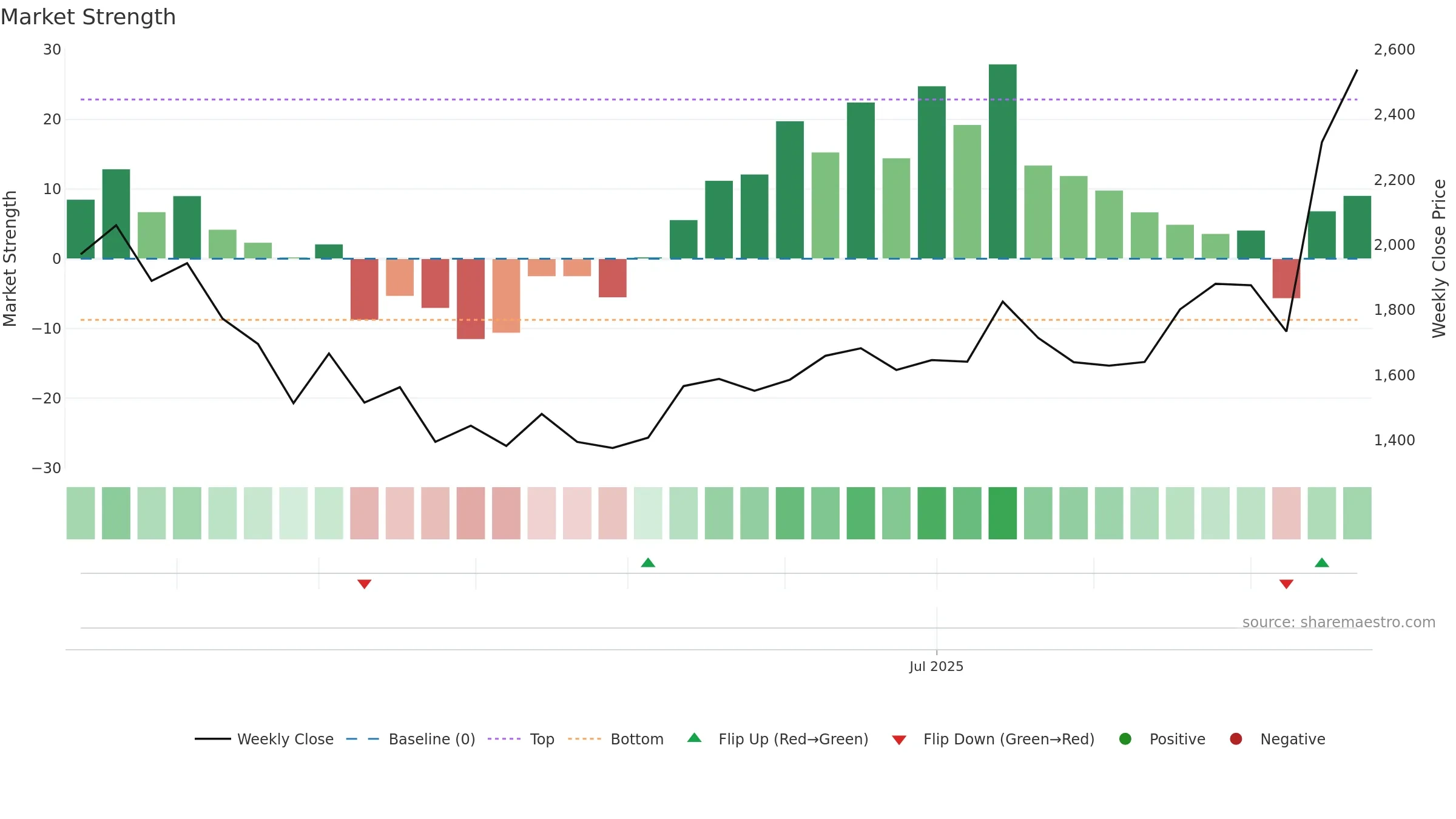Click the last green flip-up marker near the right end
The height and width of the screenshot is (819, 1456).
(x=1322, y=562)
